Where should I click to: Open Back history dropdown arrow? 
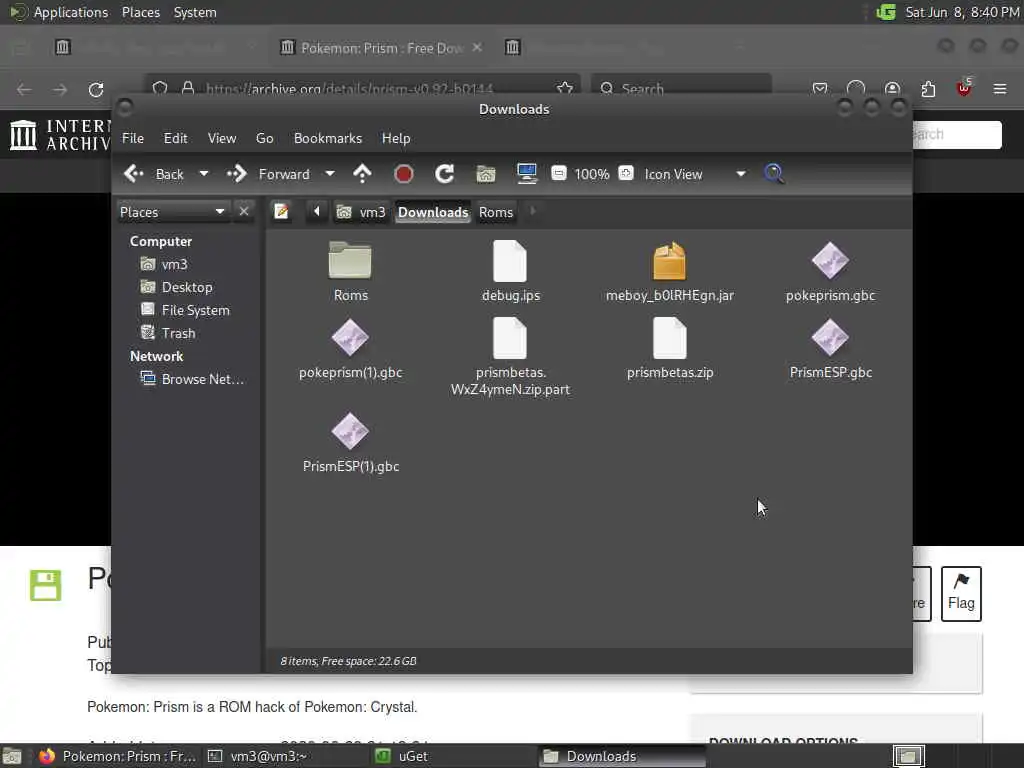point(204,174)
